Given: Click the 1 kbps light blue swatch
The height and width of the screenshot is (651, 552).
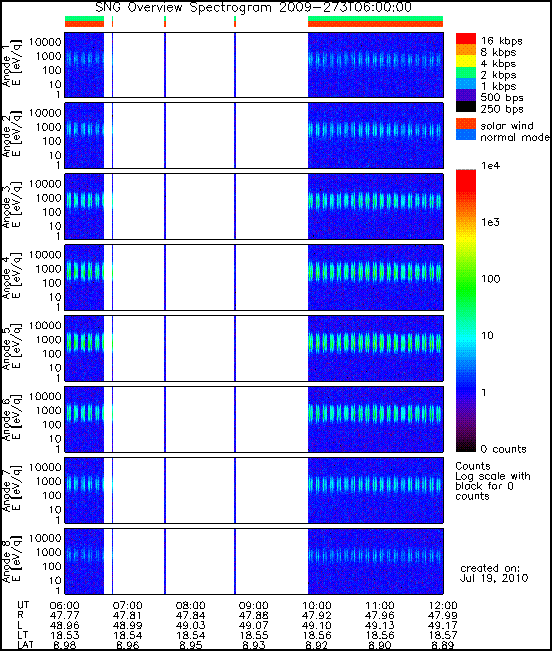Looking at the screenshot, I should 466,84.
